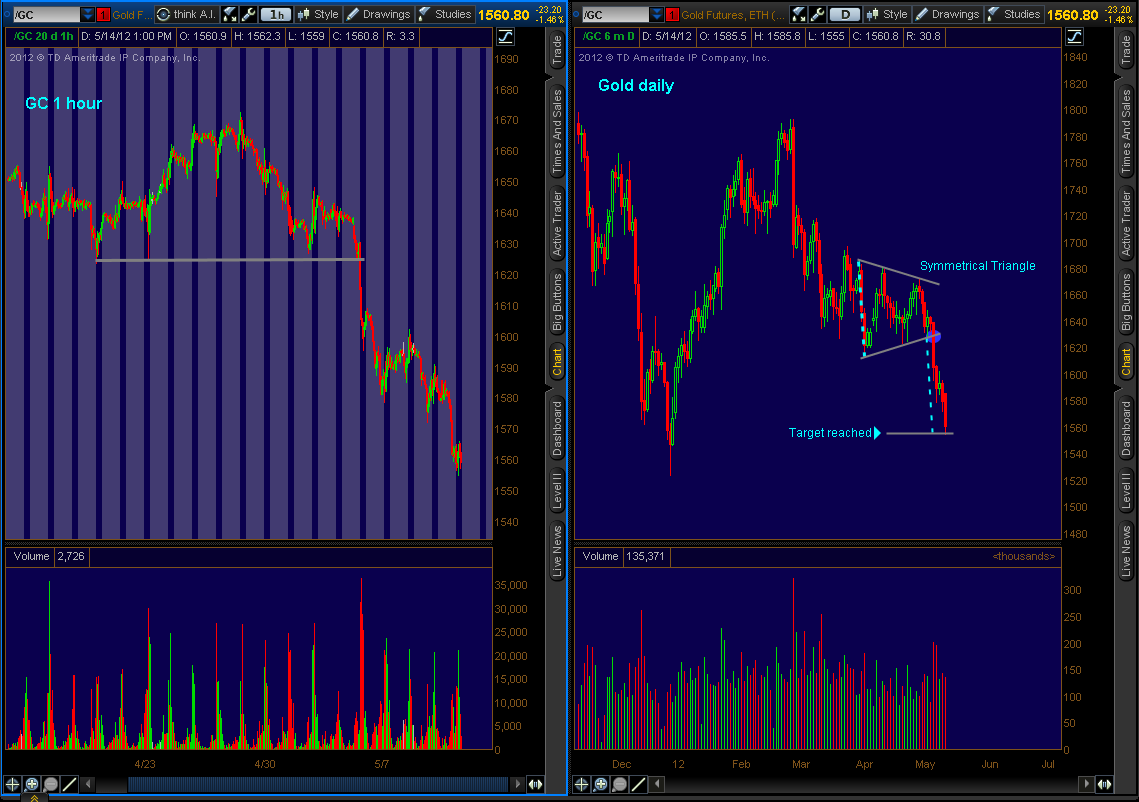Click the Gold daily chart label
This screenshot has width=1139, height=802.
point(636,86)
